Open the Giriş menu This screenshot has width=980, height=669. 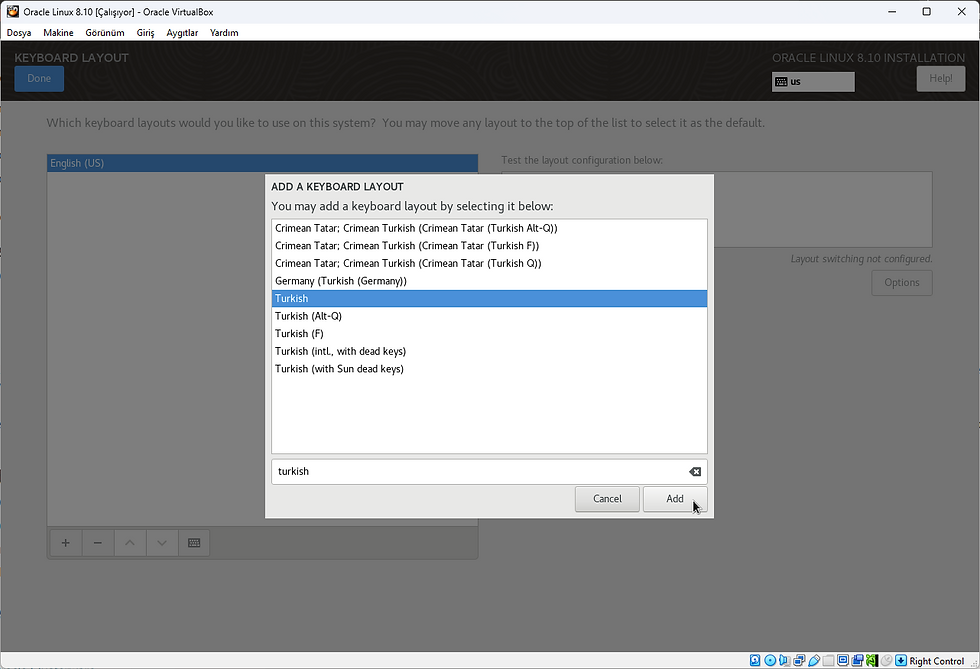pos(145,33)
